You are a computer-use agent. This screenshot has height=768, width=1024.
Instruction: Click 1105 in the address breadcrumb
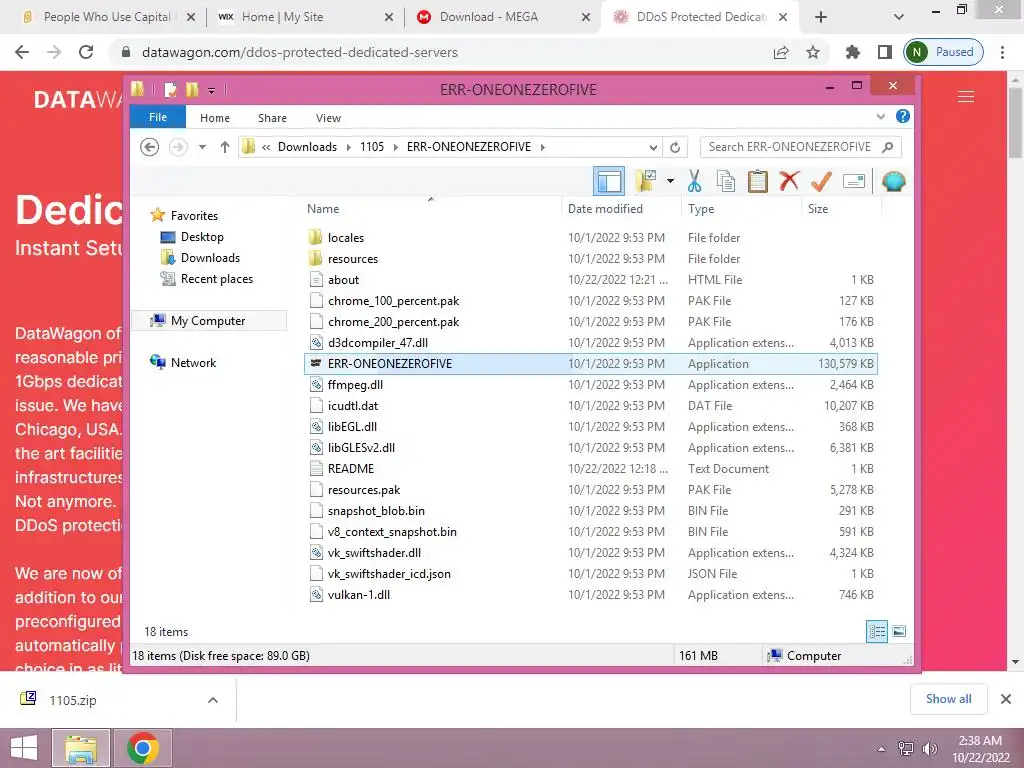tap(372, 147)
